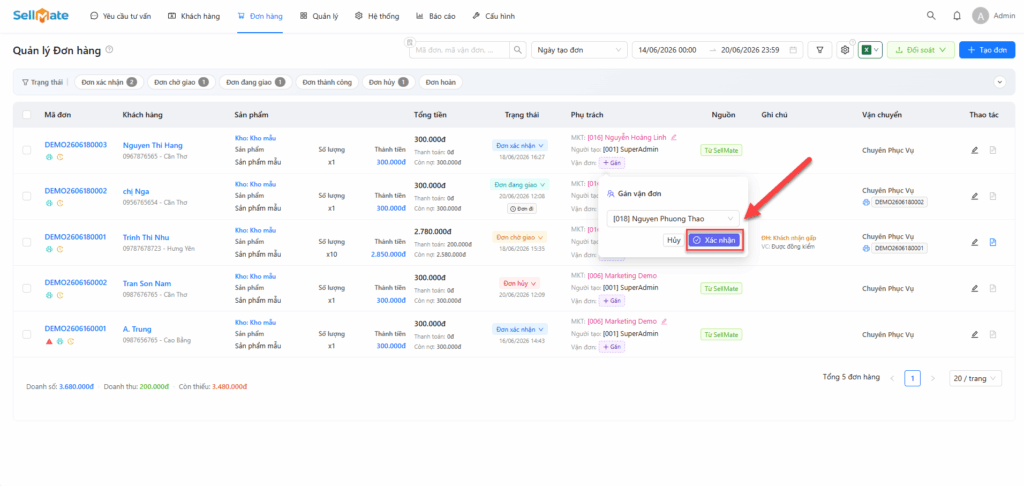Image resolution: width=1024 pixels, height=486 pixels.
Task: Click the grey document icon for DEMO2606180003
Action: pyautogui.click(x=993, y=150)
